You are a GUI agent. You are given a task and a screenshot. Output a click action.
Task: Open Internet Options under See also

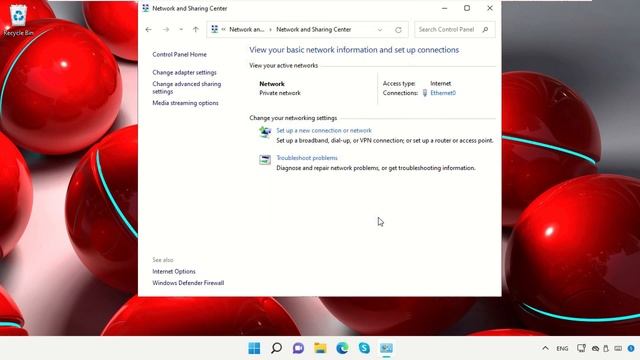pos(174,271)
